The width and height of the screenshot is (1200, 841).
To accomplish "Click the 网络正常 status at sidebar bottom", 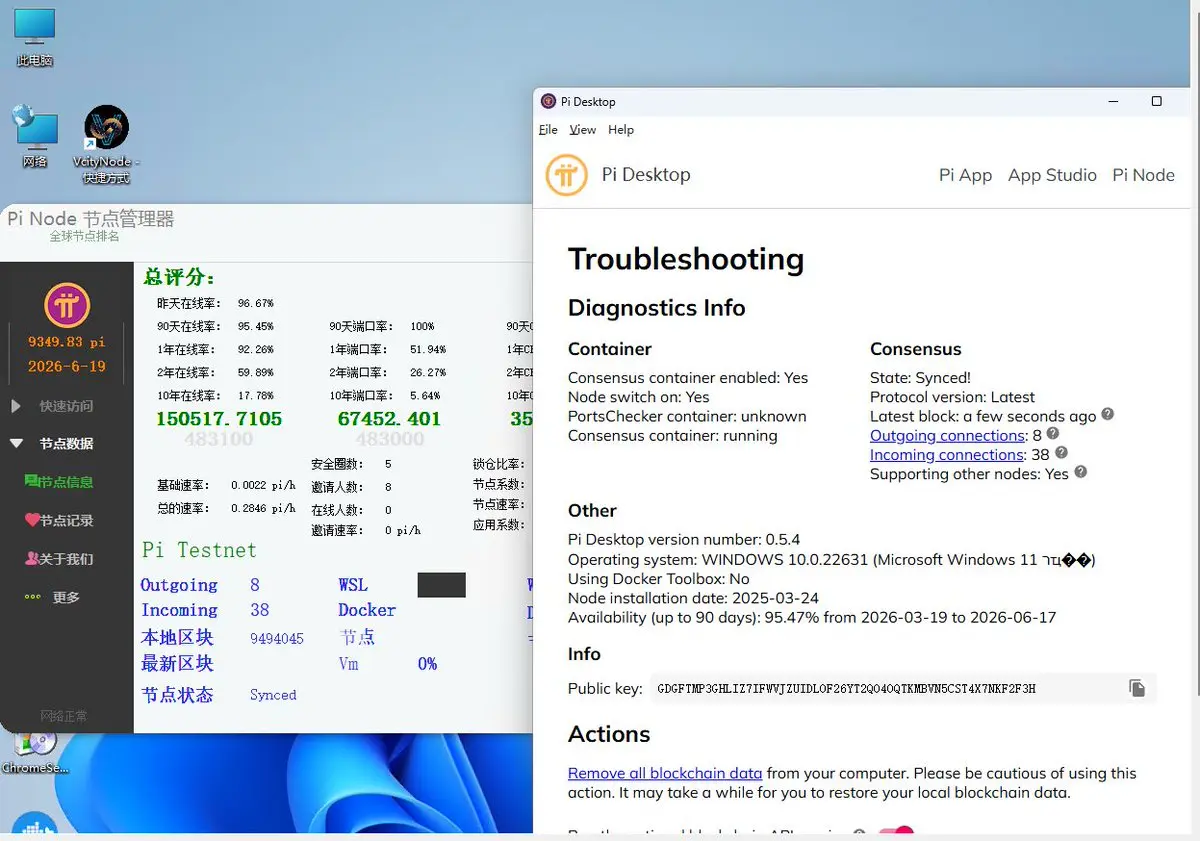I will point(64,716).
